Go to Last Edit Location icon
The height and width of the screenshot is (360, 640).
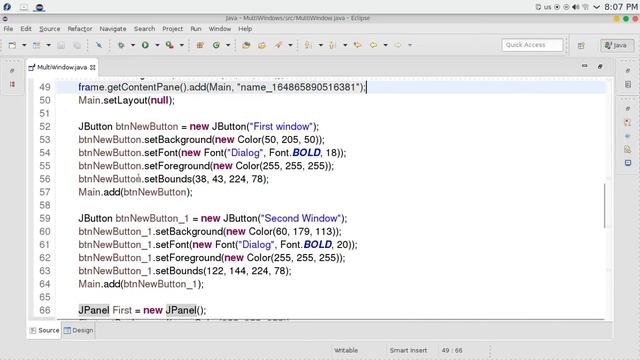[358, 45]
